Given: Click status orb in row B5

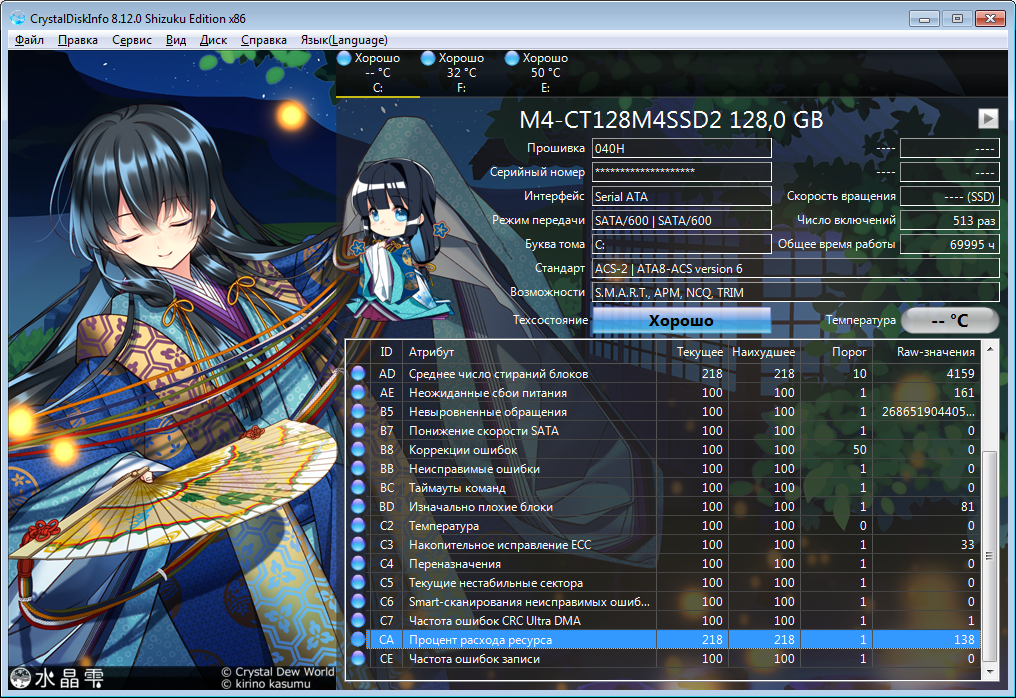Looking at the screenshot, I should pos(358,412).
